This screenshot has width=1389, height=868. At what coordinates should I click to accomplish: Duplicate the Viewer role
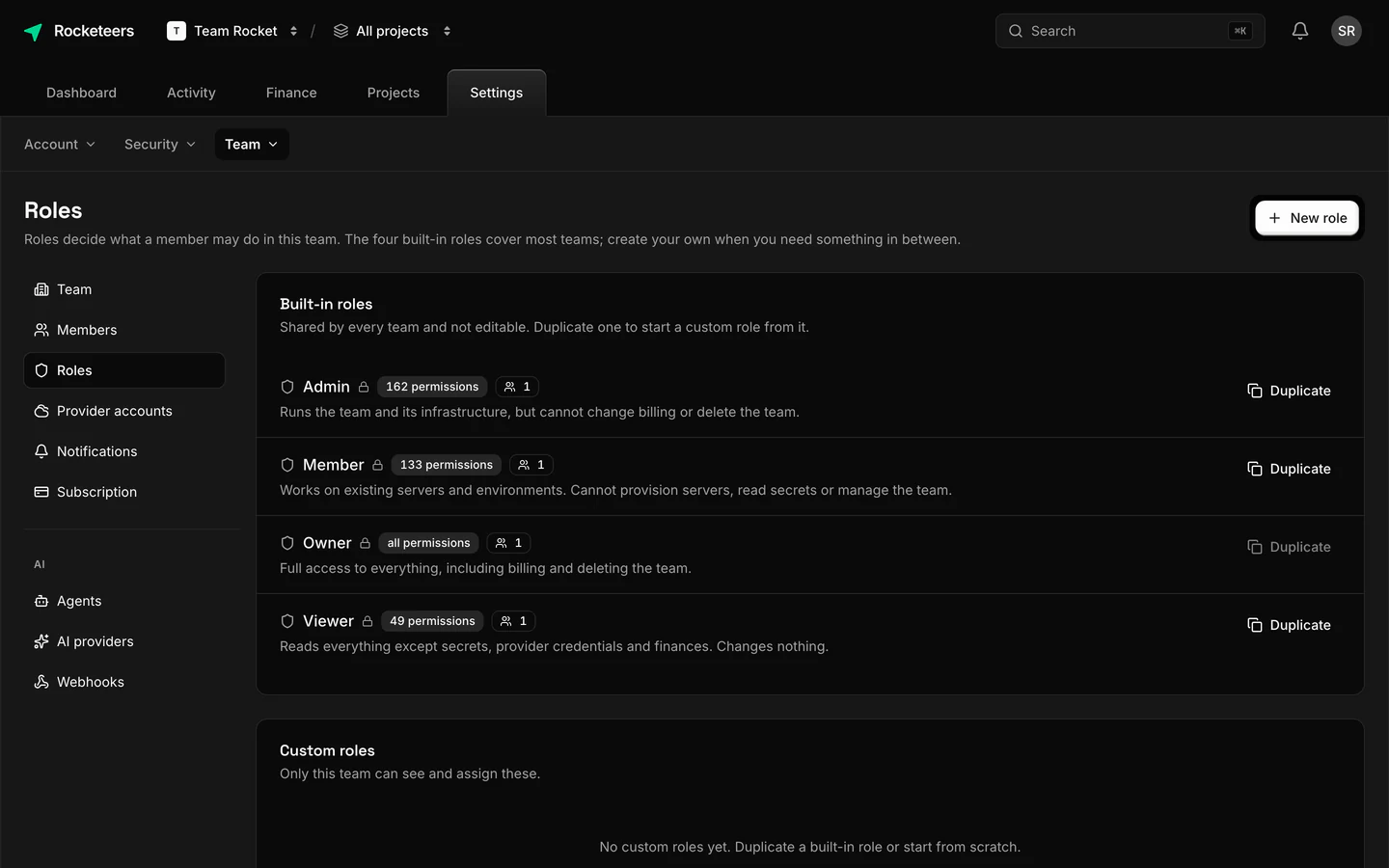[x=1289, y=625]
